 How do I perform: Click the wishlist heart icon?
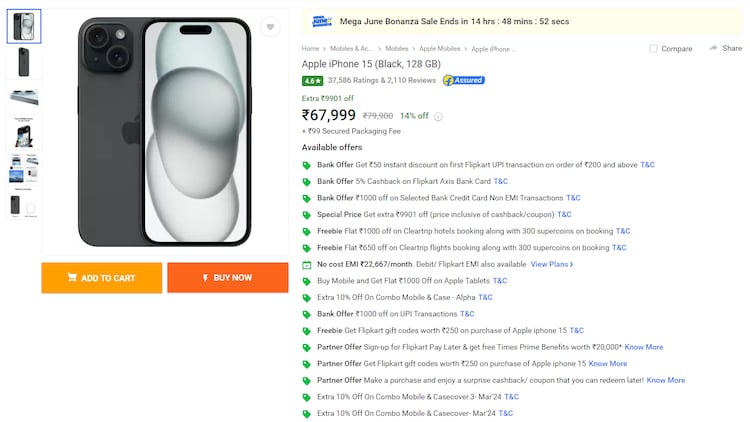click(x=270, y=28)
